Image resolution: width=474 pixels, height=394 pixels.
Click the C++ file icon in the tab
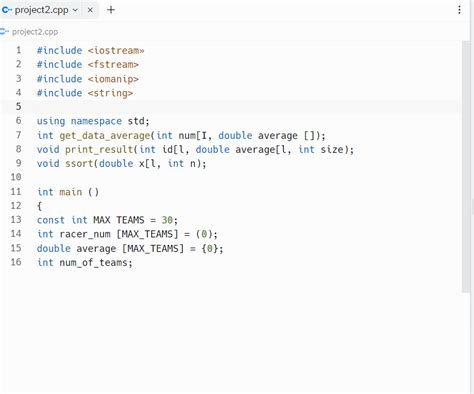[x=7, y=10]
